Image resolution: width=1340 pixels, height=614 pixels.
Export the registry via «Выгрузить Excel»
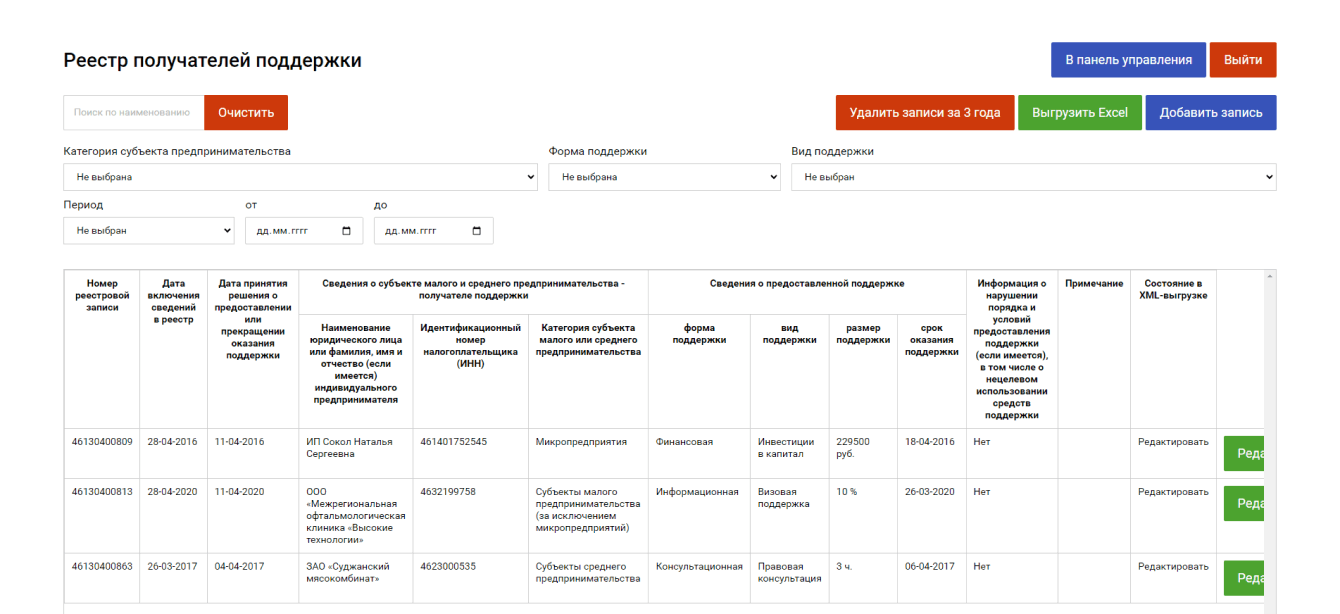[1080, 112]
